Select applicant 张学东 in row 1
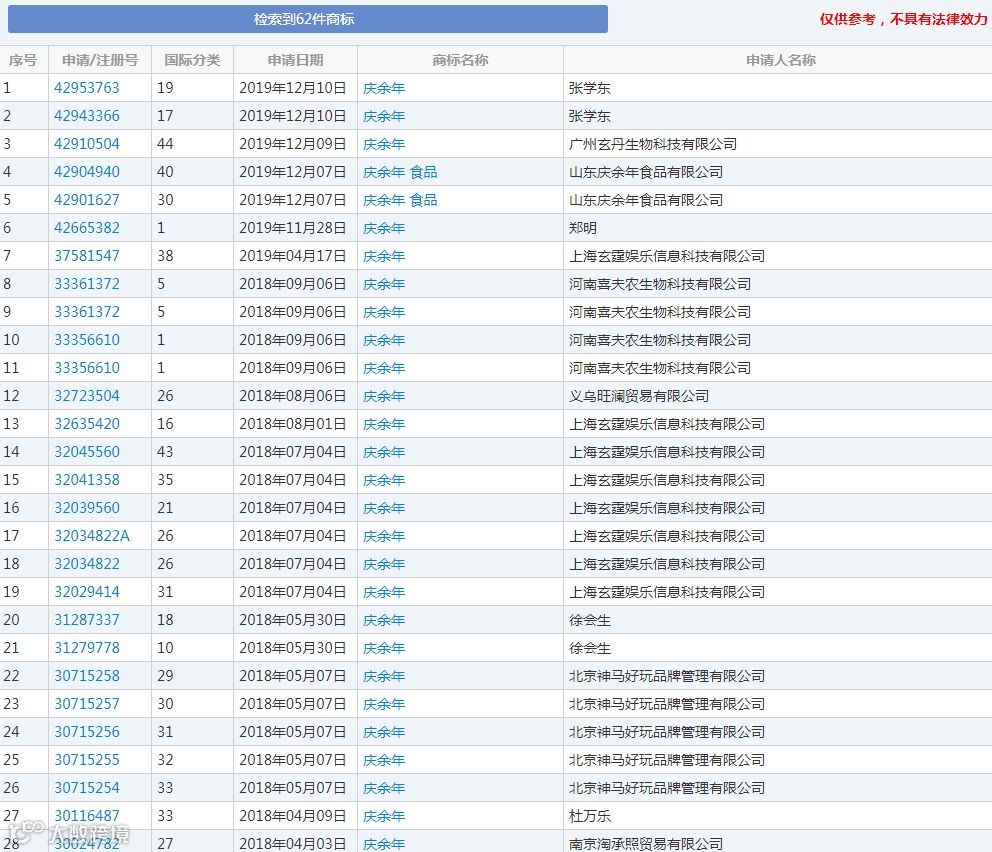 point(590,88)
